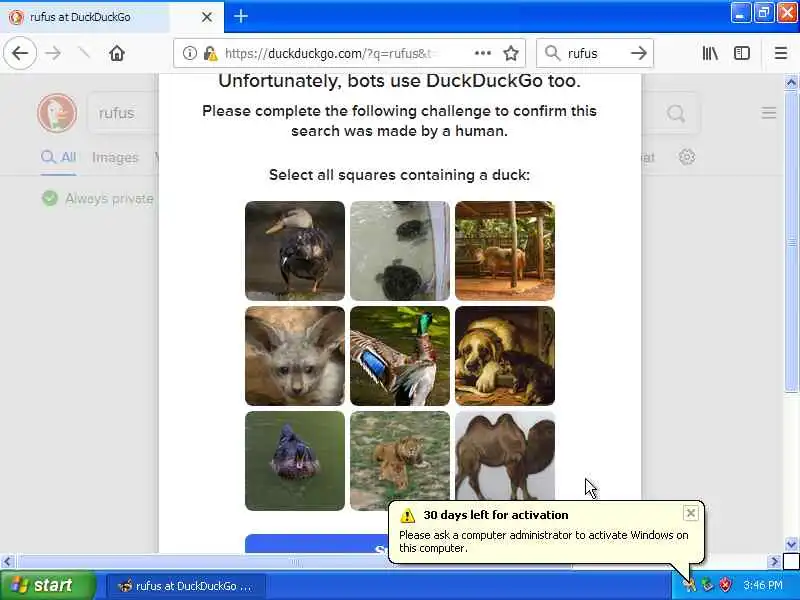This screenshot has height=600, width=800.
Task: Click the vertical scrollbar down arrow
Action: click(791, 544)
